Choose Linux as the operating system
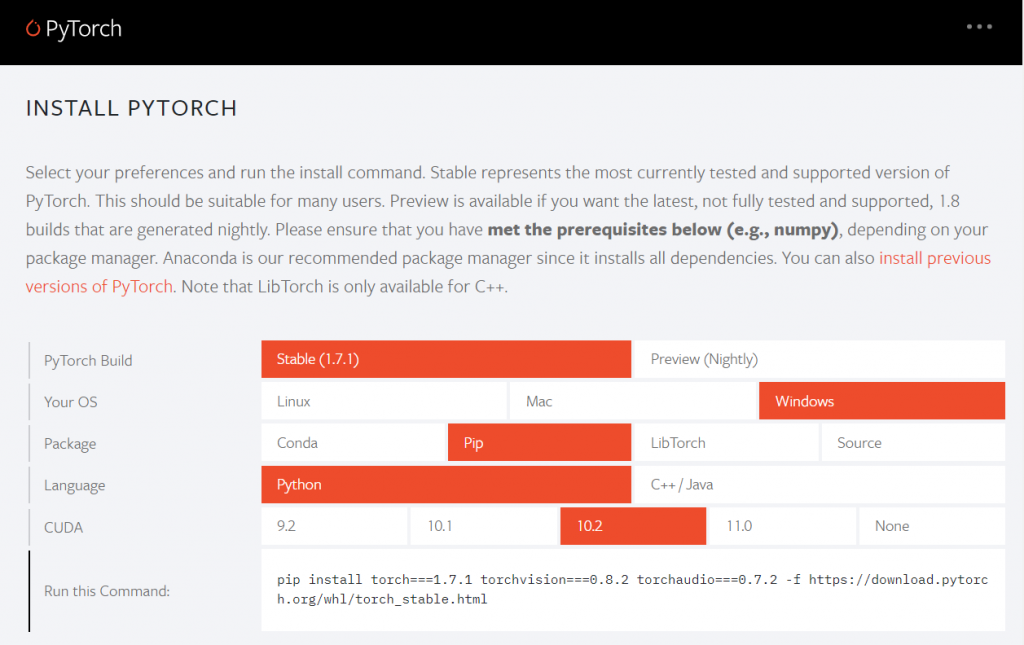1024x645 pixels. point(383,400)
